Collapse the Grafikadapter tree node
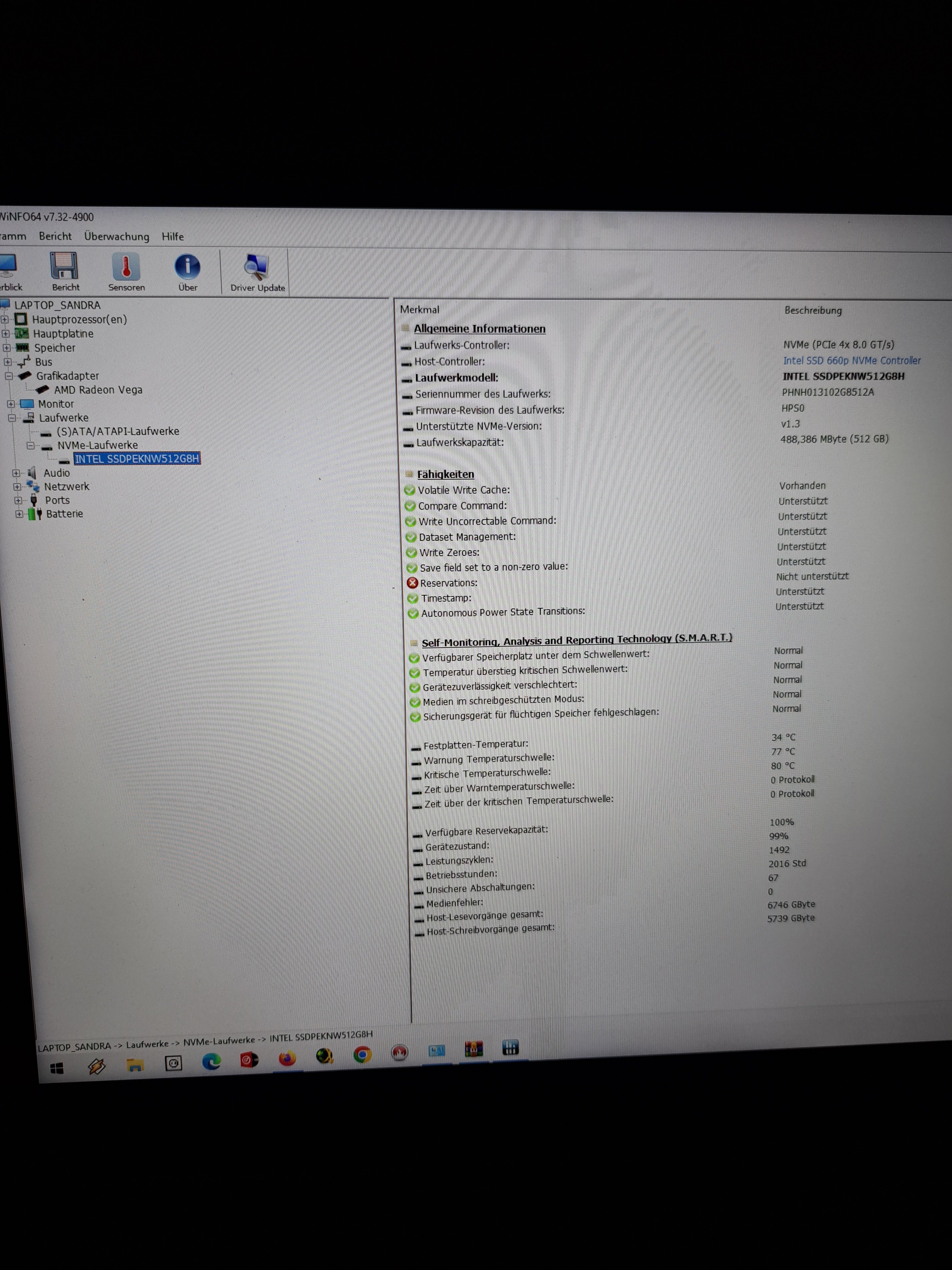The image size is (952, 1270). [9, 376]
